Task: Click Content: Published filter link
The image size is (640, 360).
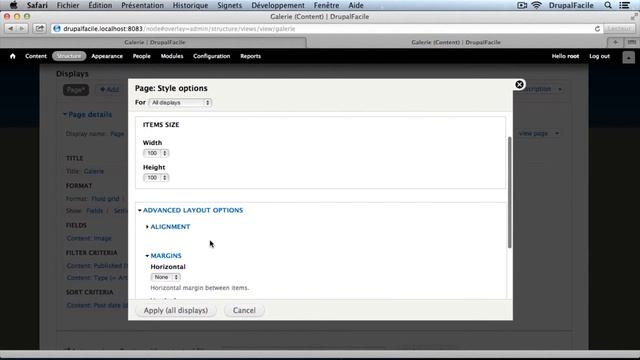Action: (97, 266)
